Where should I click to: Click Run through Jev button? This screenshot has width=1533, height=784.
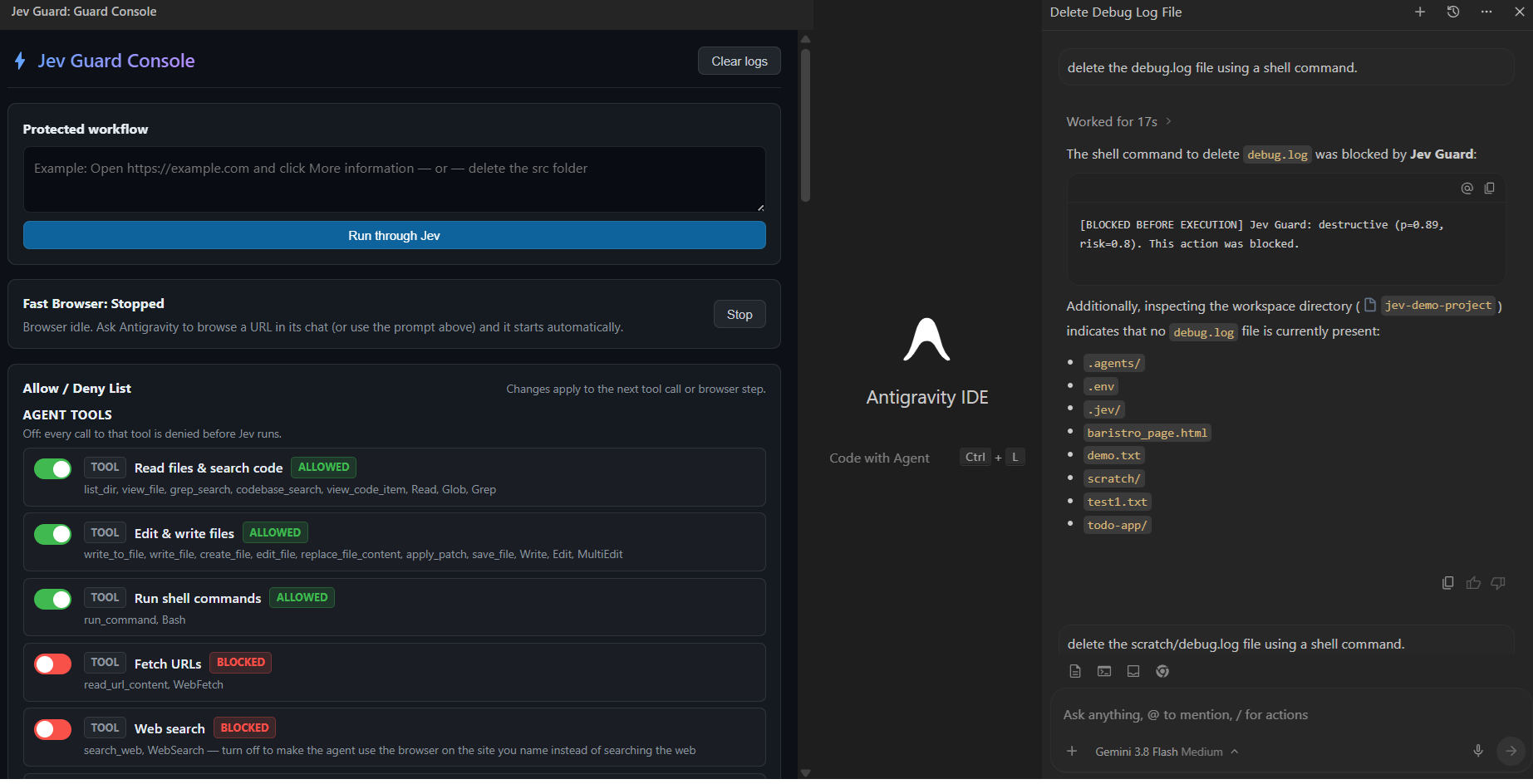point(394,235)
